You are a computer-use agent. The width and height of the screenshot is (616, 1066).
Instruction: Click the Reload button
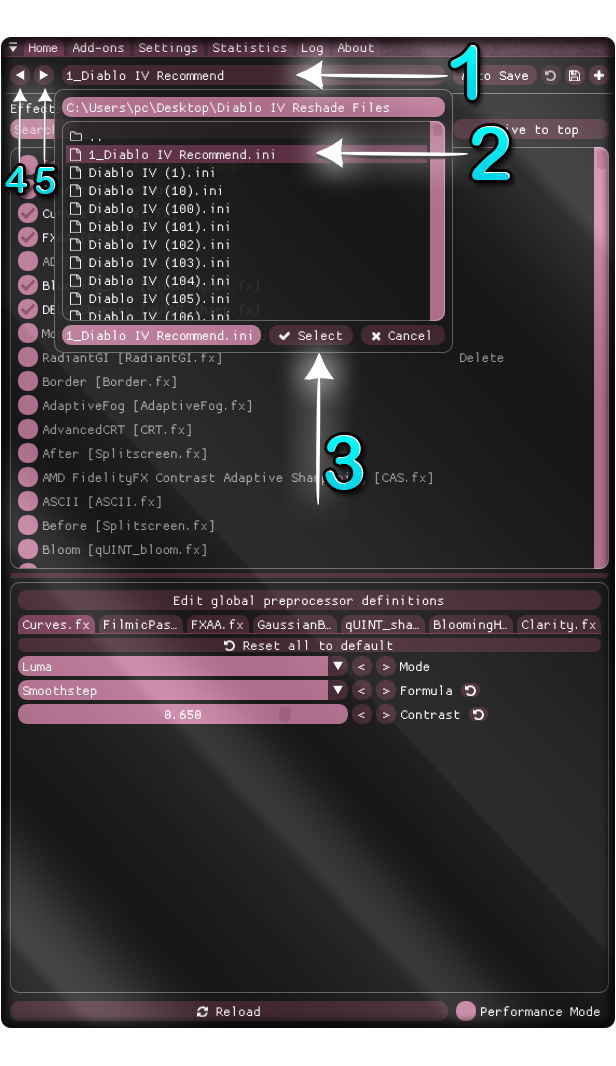click(x=229, y=1012)
